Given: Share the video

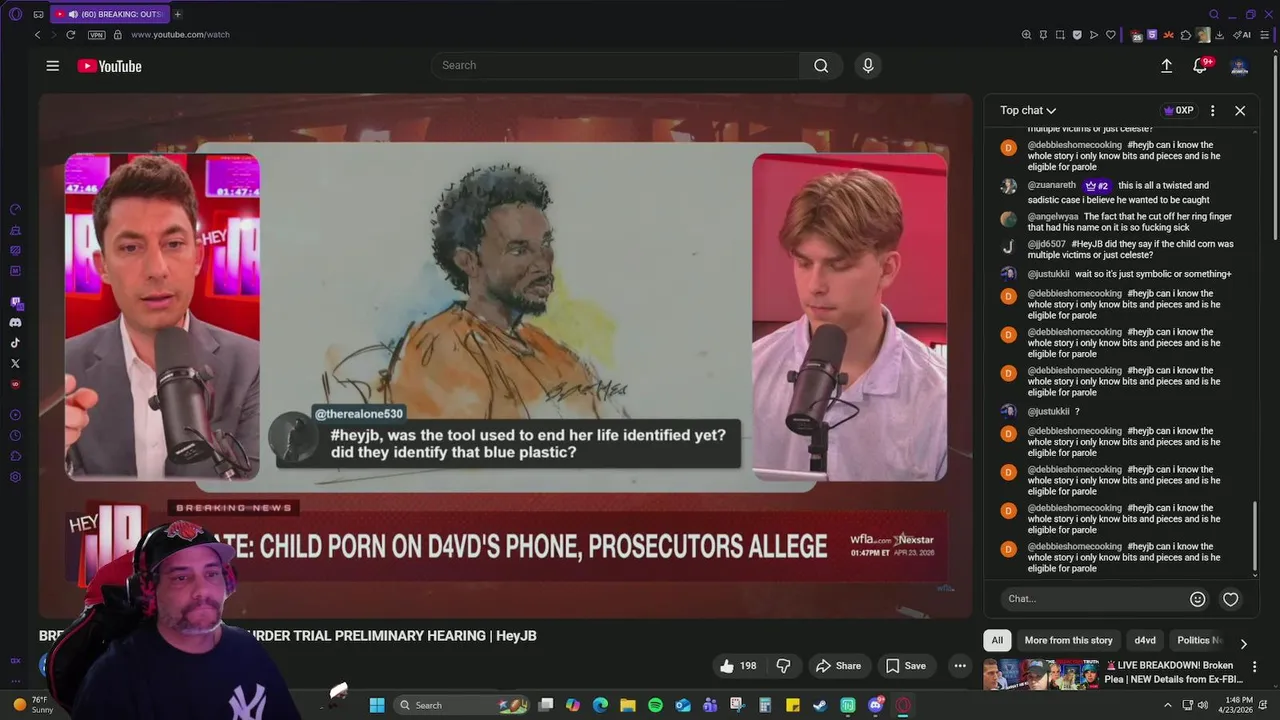Looking at the screenshot, I should click(838, 666).
